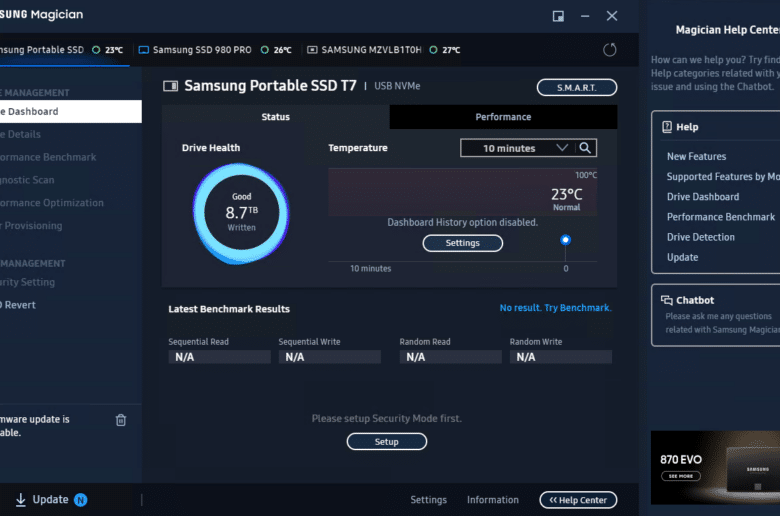Click the Chatbot speech bubbles icon
The image size is (780, 516).
(667, 300)
